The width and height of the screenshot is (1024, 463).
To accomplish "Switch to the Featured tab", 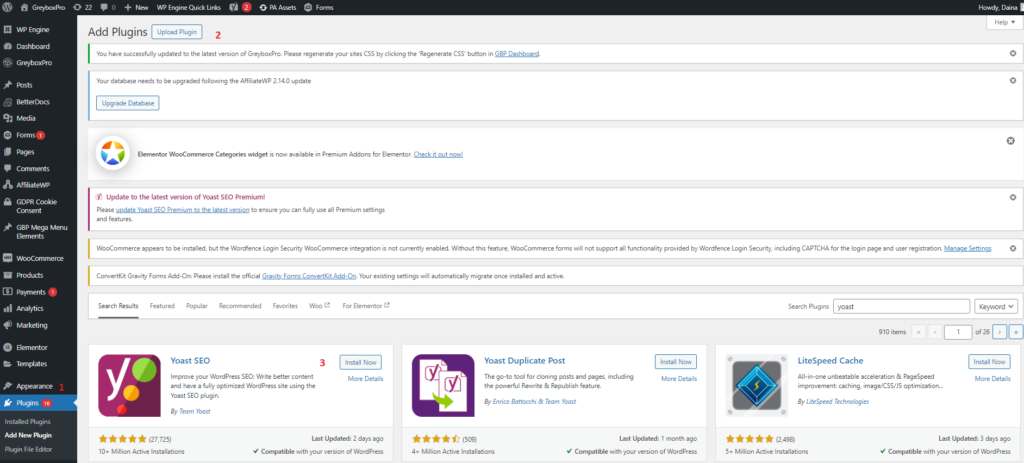I will 162,306.
